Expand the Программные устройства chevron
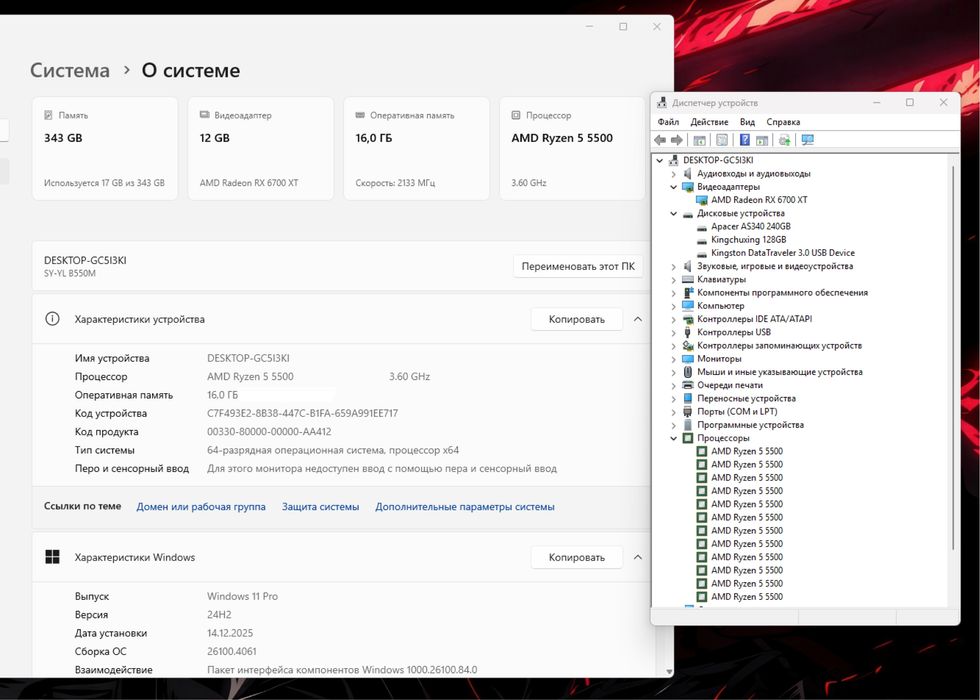This screenshot has width=980, height=700. [673, 425]
